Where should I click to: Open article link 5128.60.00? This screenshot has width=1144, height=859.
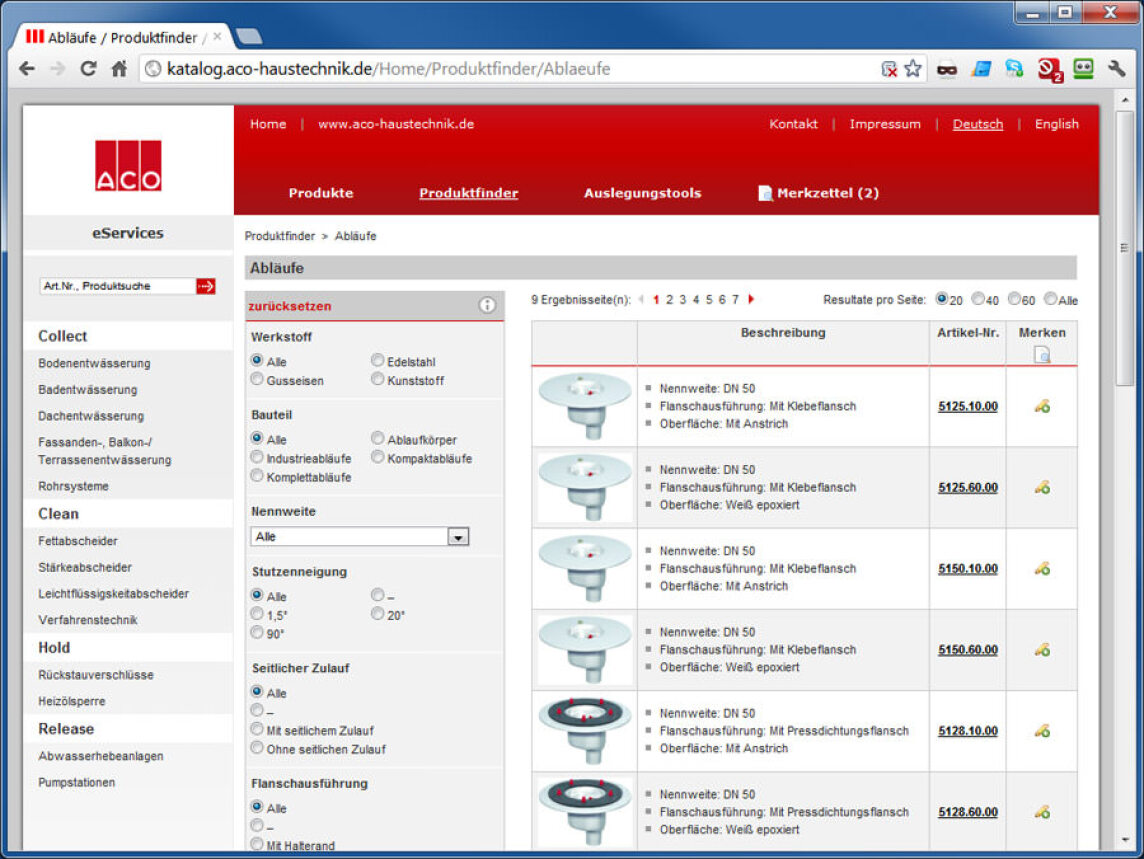pos(967,812)
